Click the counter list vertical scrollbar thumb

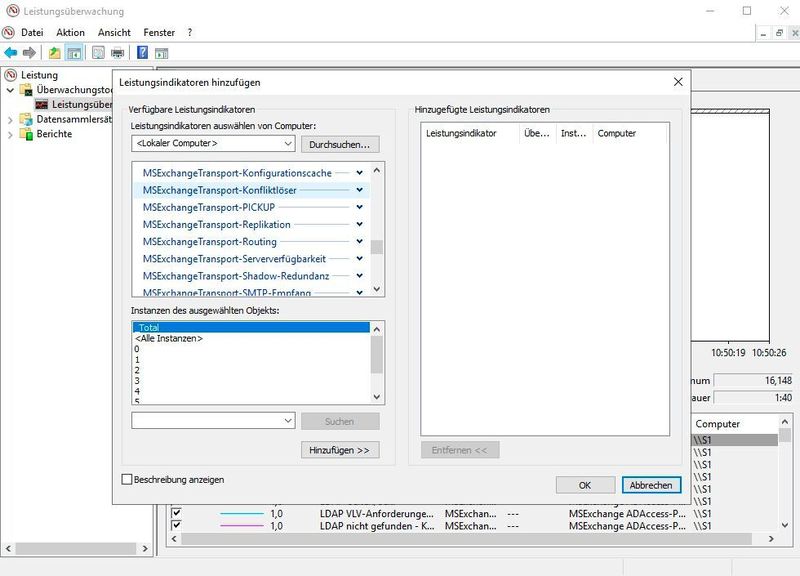[x=377, y=247]
